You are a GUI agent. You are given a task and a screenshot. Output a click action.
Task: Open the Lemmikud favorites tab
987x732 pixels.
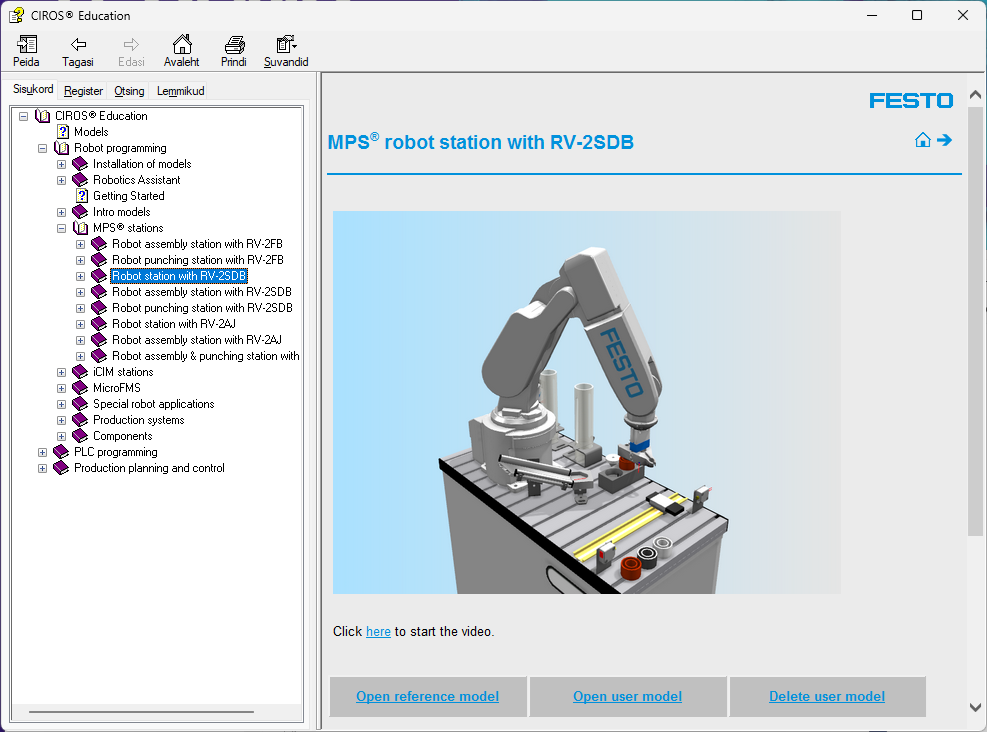coord(181,91)
